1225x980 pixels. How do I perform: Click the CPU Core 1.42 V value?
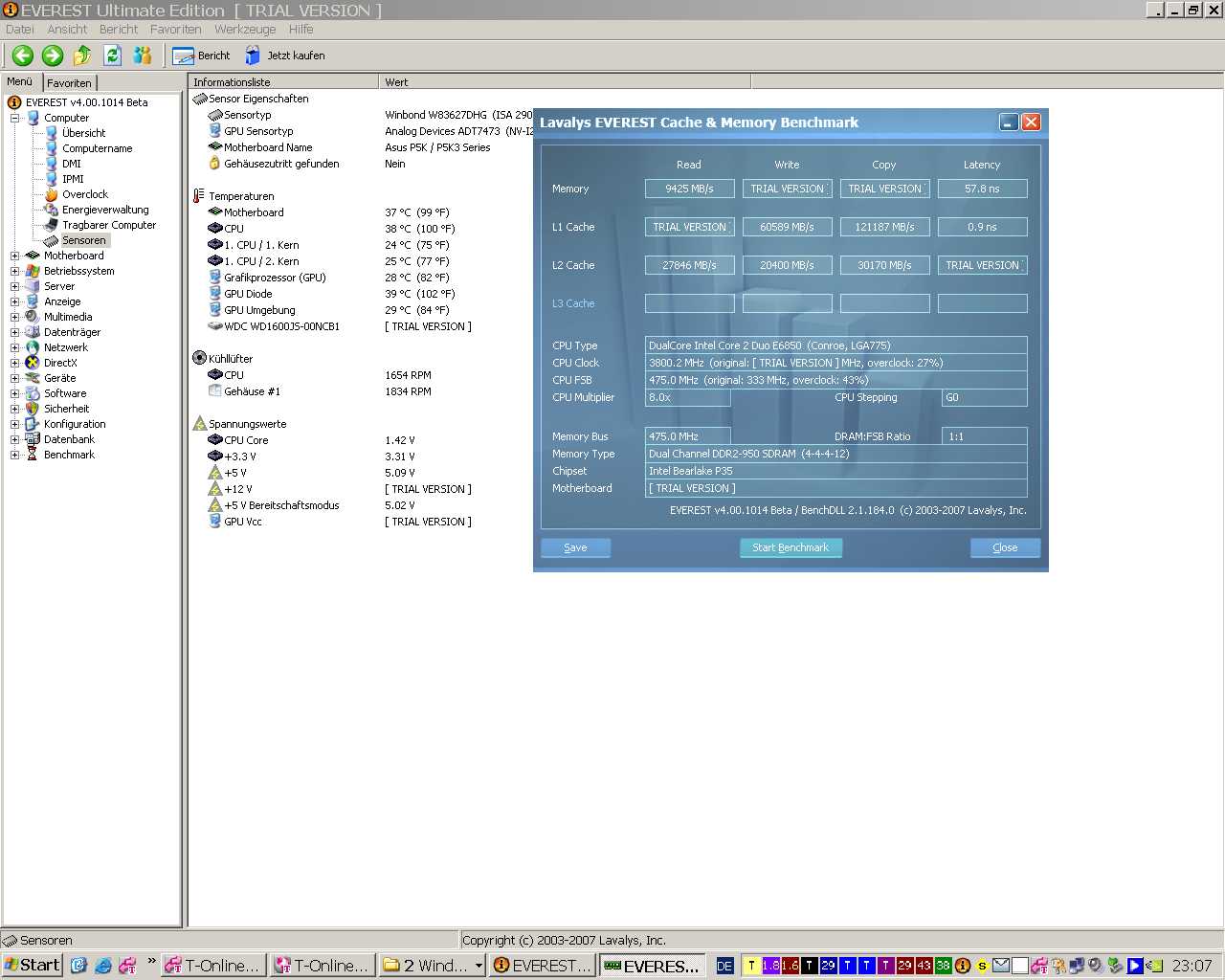click(400, 440)
